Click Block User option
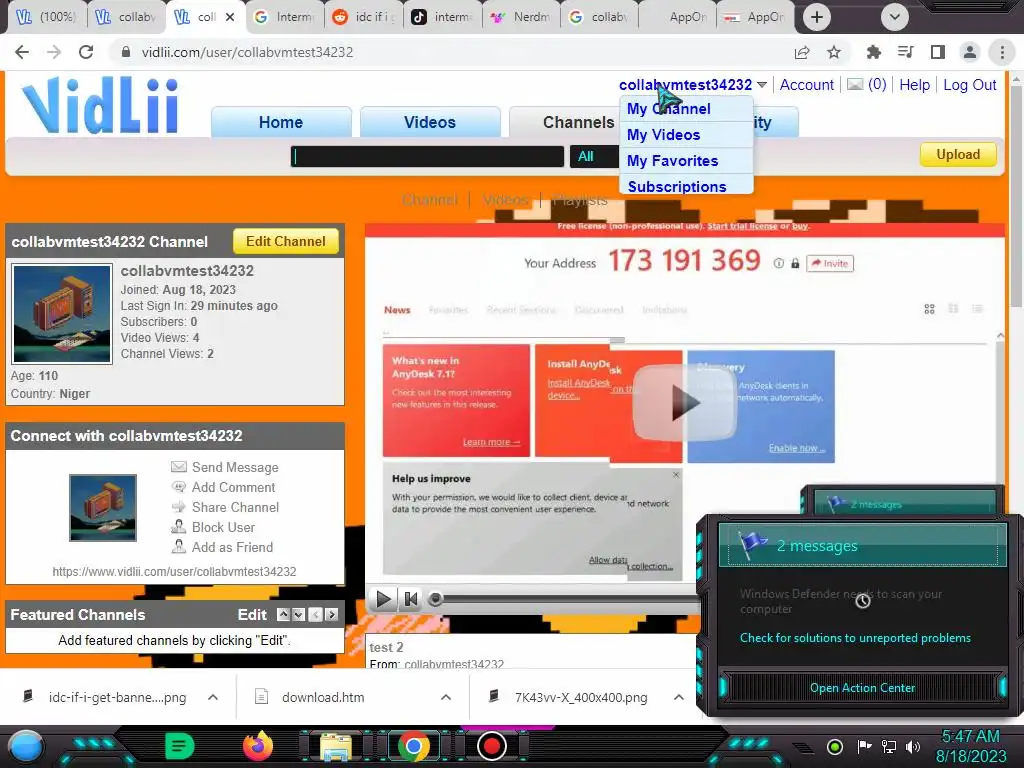Viewport: 1024px width, 768px height. 213,527
